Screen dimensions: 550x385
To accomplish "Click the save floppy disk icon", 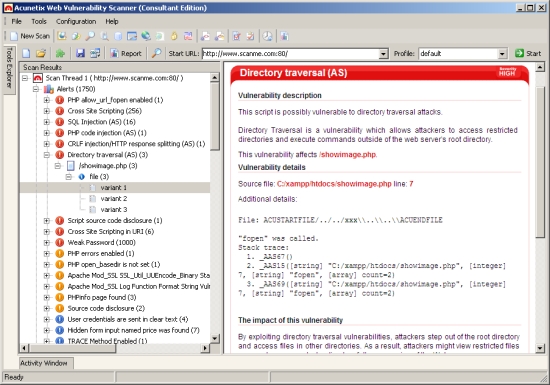I will point(80,53).
